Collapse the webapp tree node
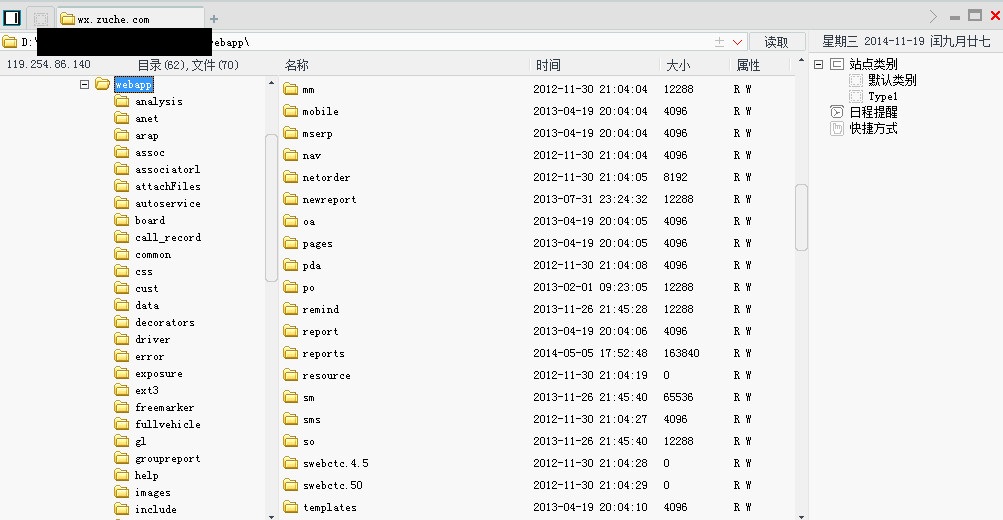This screenshot has height=520, width=1003. point(84,84)
